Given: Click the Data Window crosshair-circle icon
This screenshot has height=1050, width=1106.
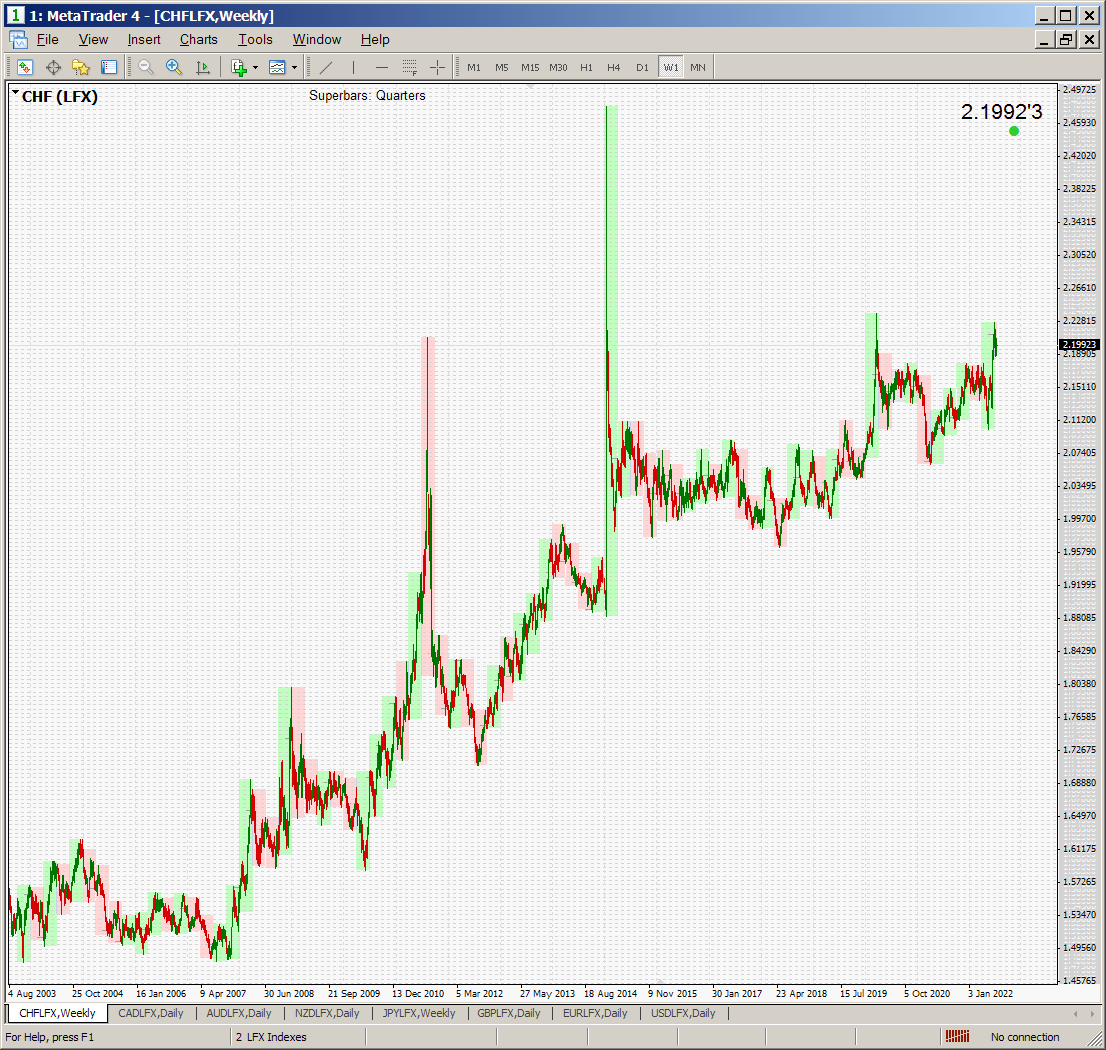Looking at the screenshot, I should 53,67.
